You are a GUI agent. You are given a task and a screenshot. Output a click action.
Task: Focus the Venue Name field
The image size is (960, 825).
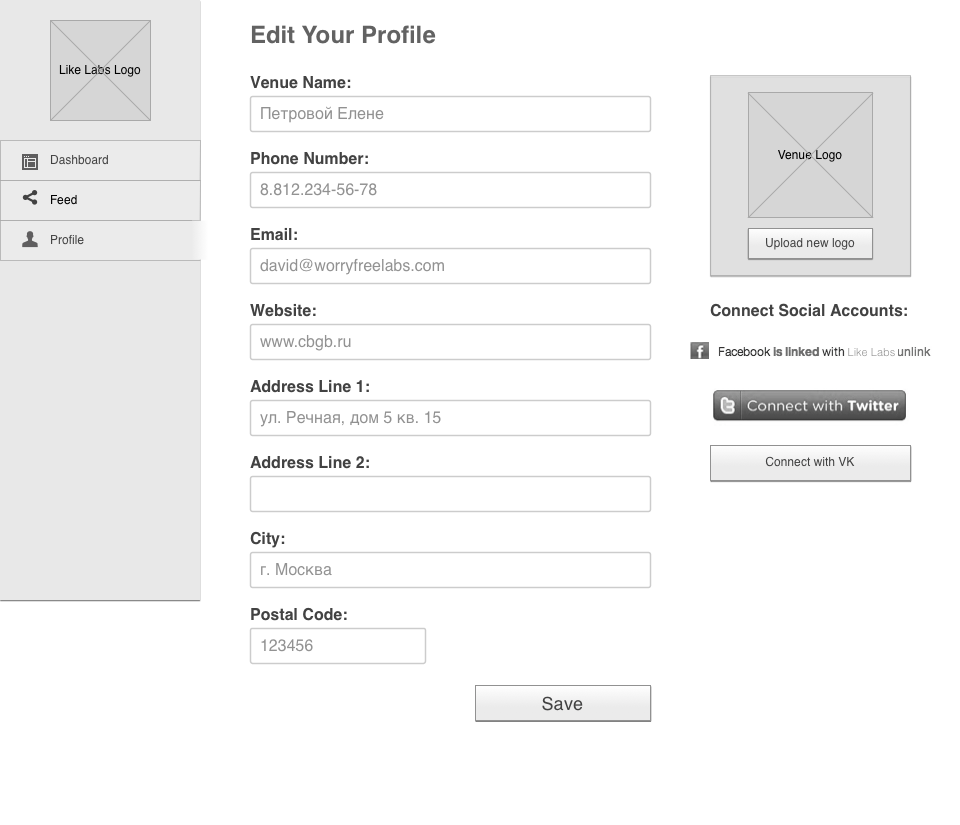click(x=450, y=114)
